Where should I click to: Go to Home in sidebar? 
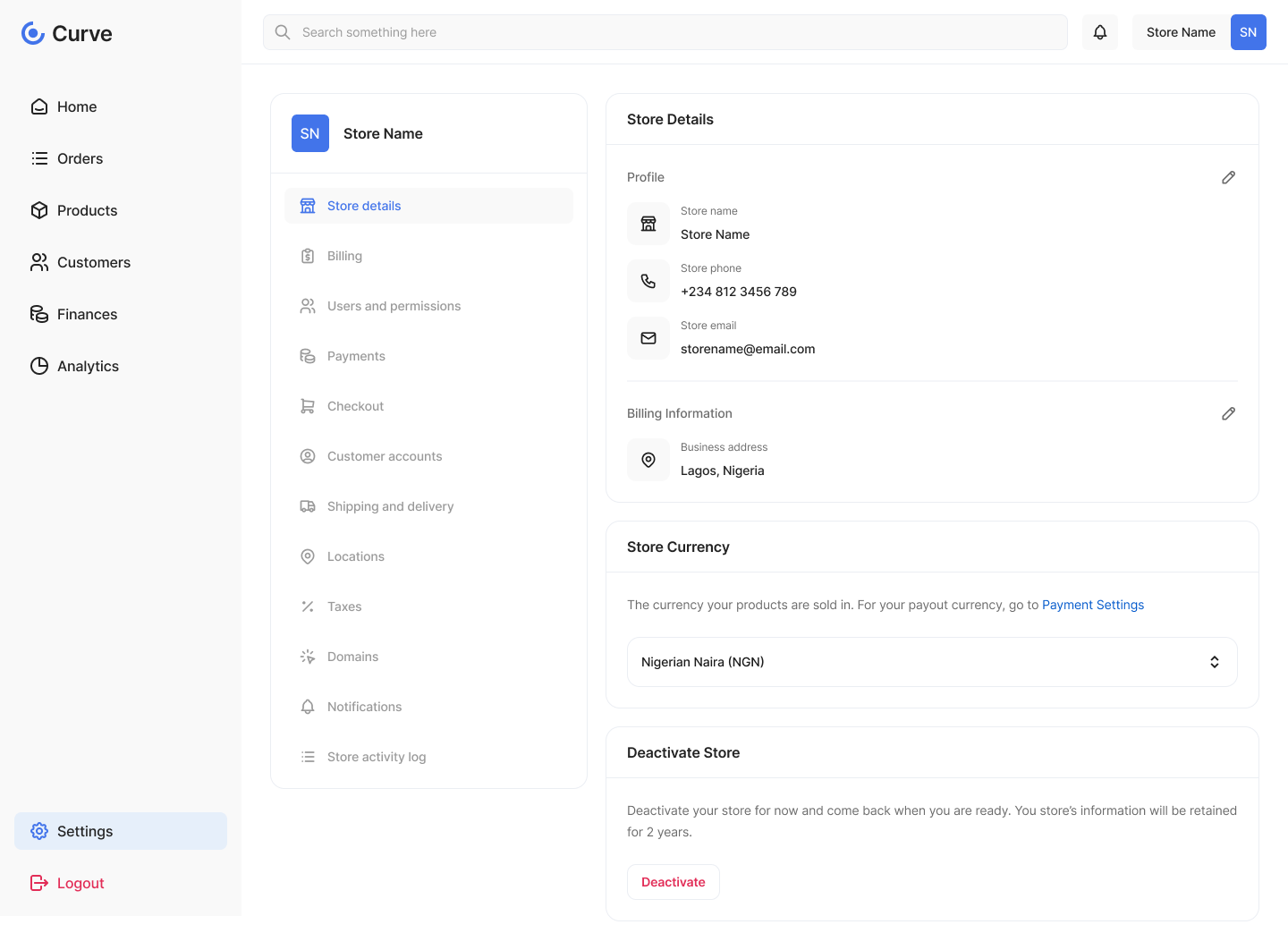[121, 106]
